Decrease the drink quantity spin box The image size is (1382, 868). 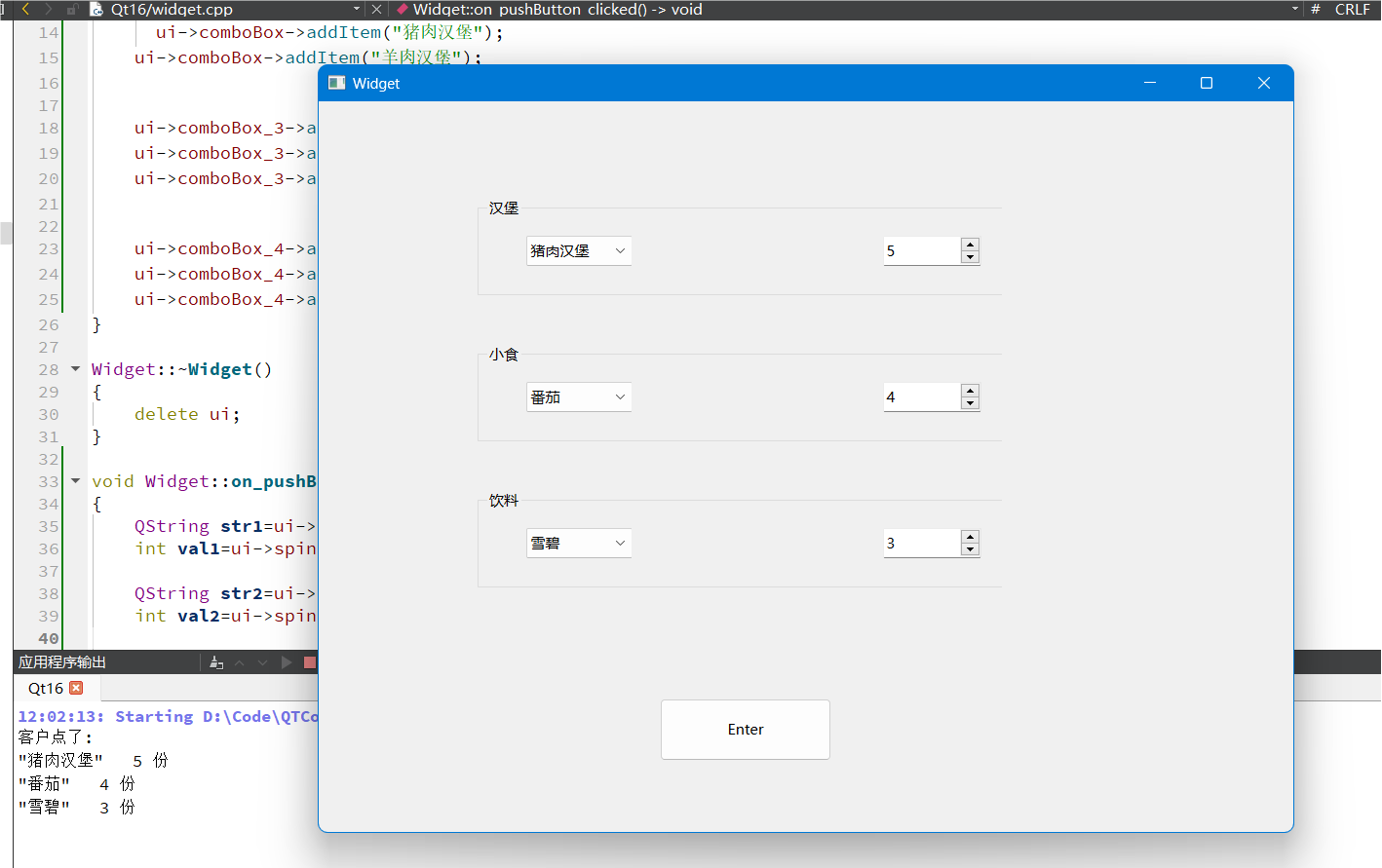tap(970, 549)
